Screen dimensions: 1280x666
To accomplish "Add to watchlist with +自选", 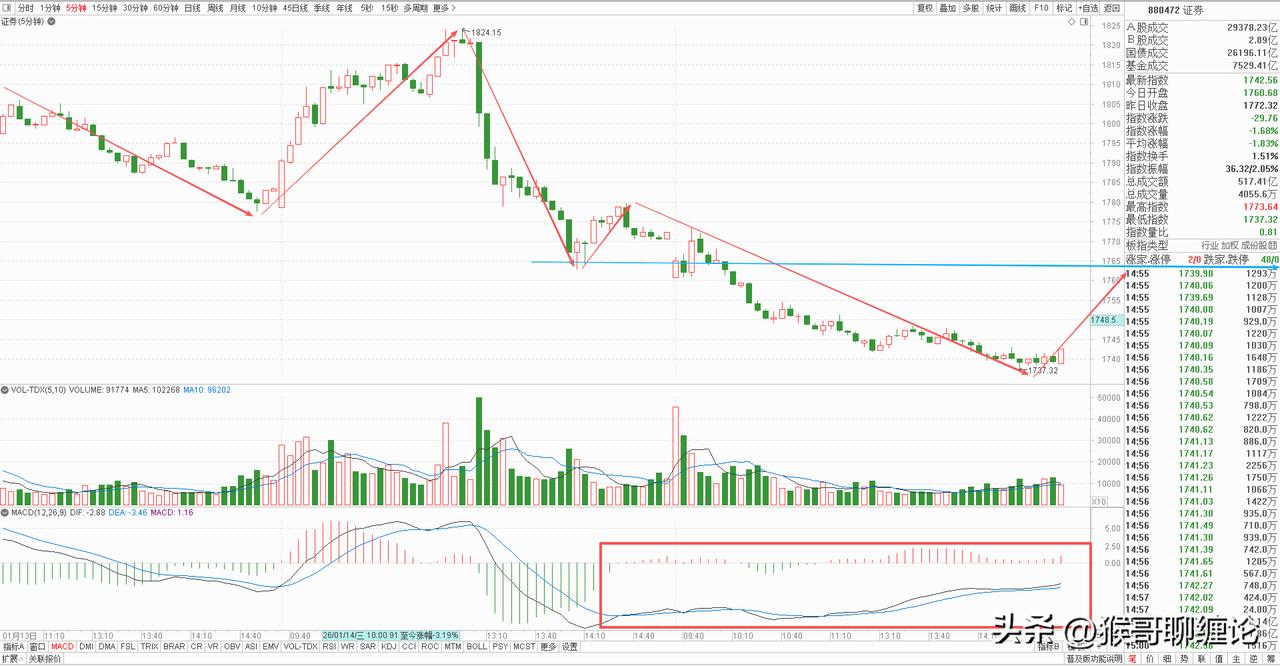I will (x=1088, y=8).
